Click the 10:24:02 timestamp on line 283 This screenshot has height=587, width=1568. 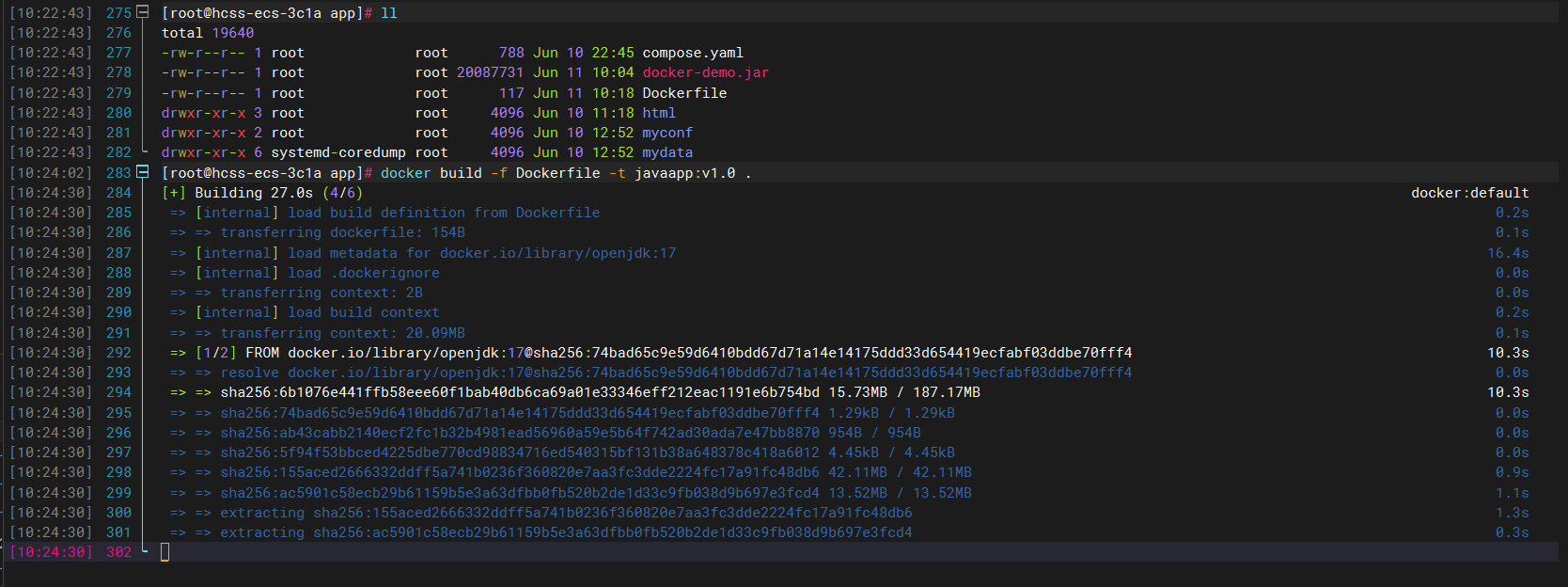click(51, 173)
